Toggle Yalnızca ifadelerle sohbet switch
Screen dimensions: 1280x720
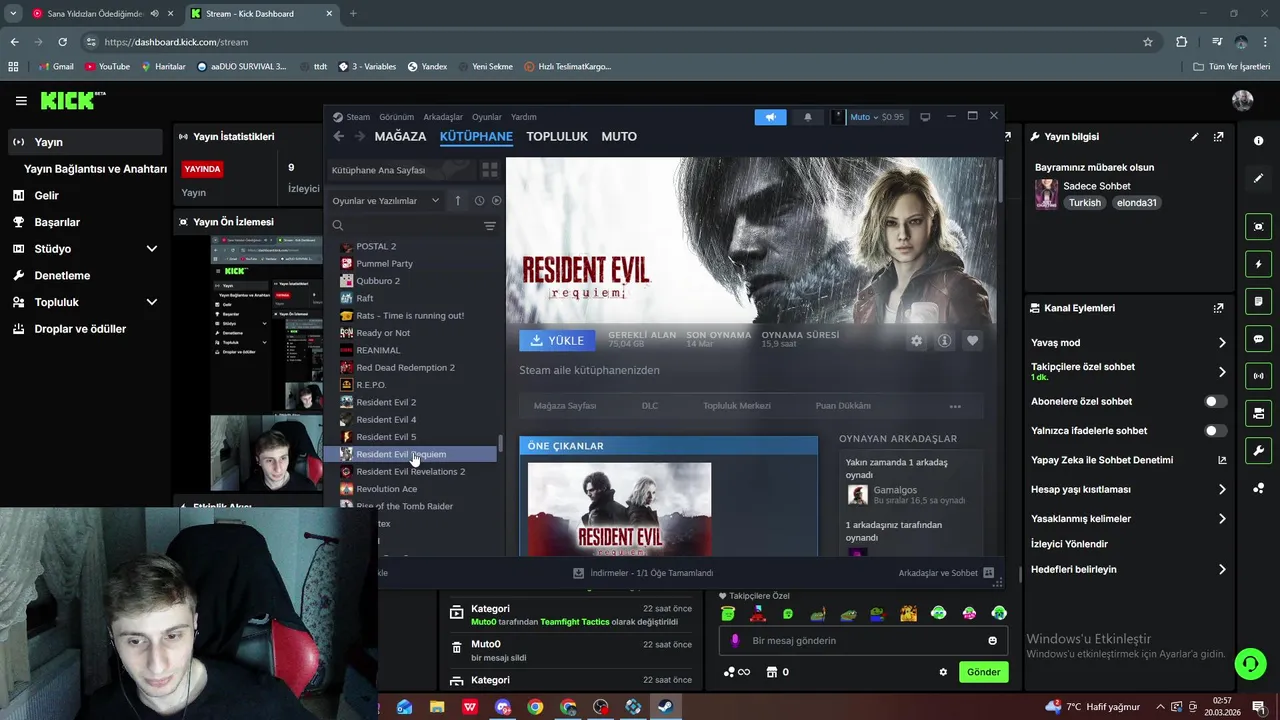1215,431
